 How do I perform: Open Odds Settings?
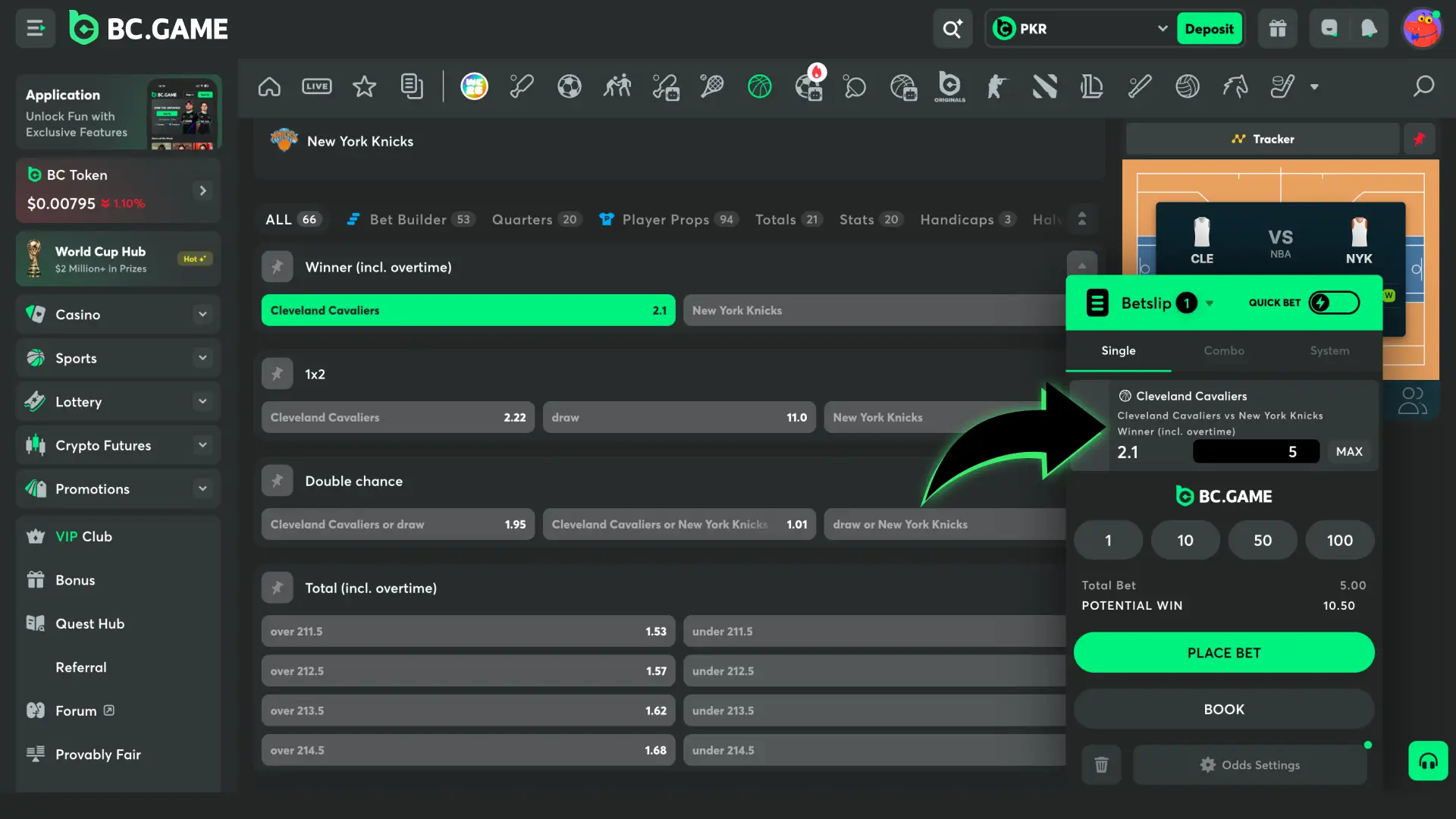click(1250, 764)
